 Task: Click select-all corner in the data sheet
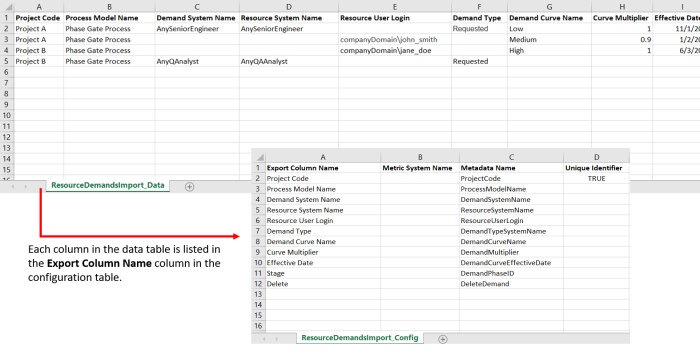coord(7,7)
